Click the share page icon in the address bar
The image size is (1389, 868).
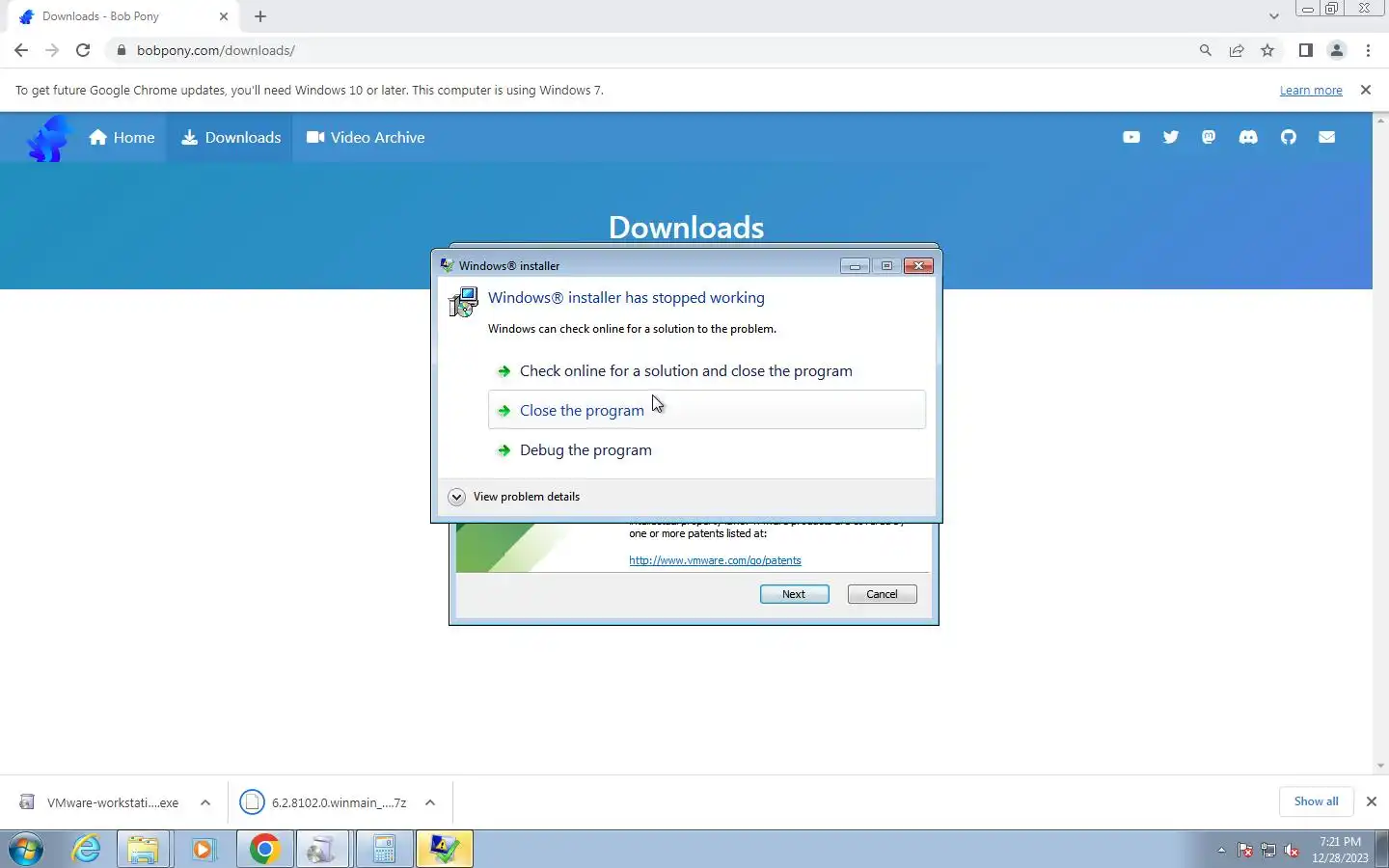tap(1237, 50)
